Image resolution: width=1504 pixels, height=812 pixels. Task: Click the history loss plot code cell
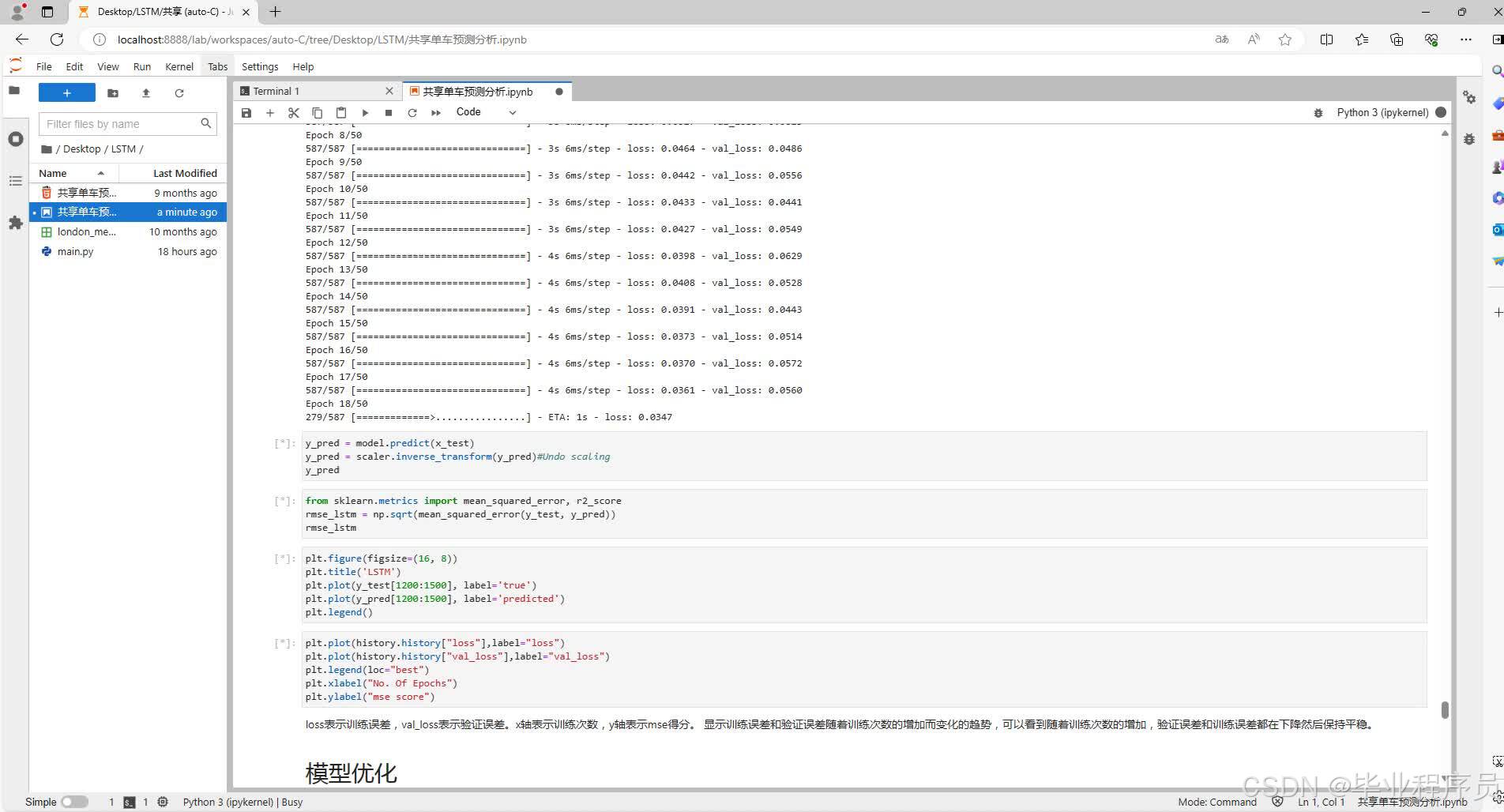click(x=864, y=670)
